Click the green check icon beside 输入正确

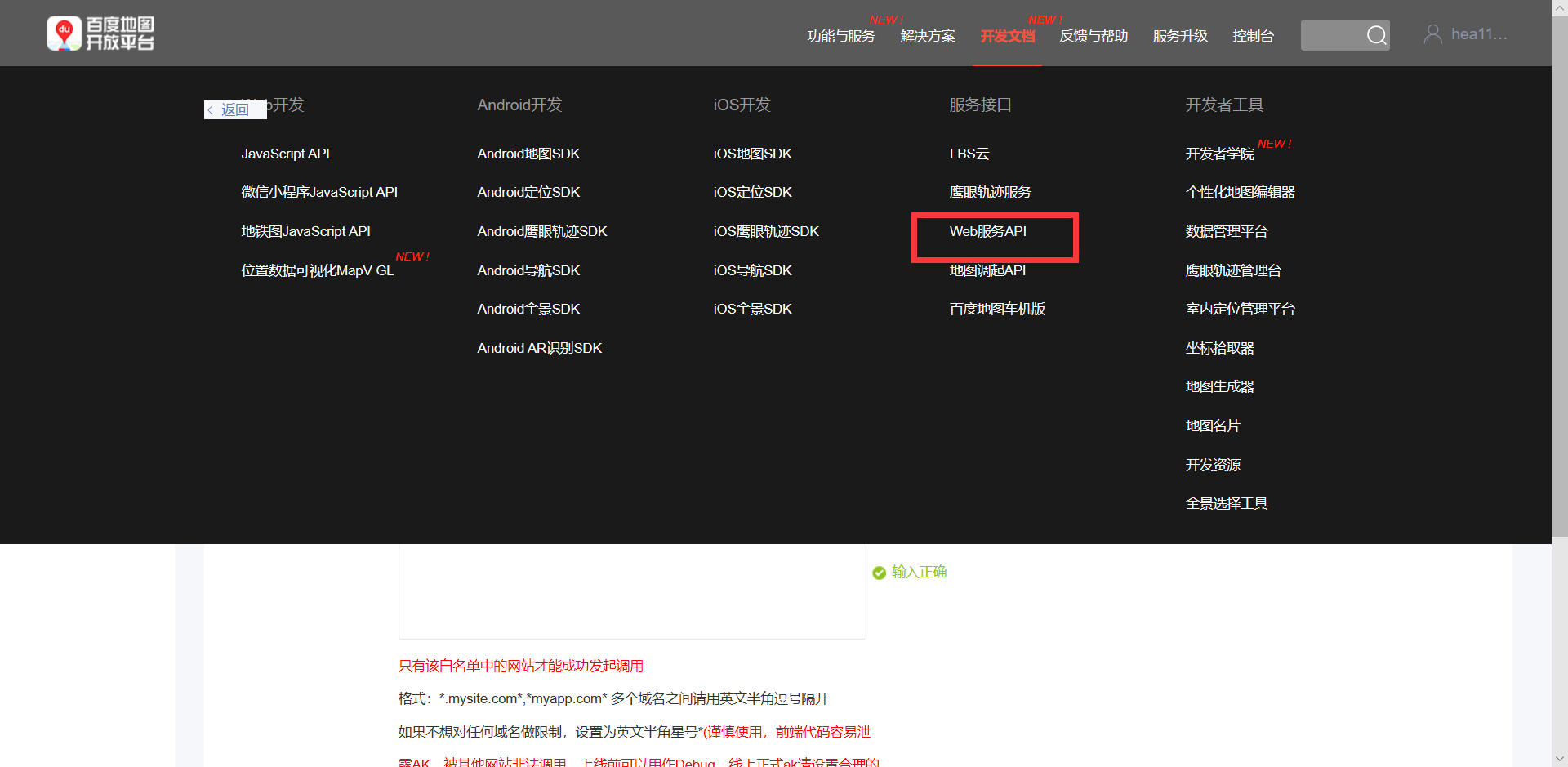[x=880, y=573]
